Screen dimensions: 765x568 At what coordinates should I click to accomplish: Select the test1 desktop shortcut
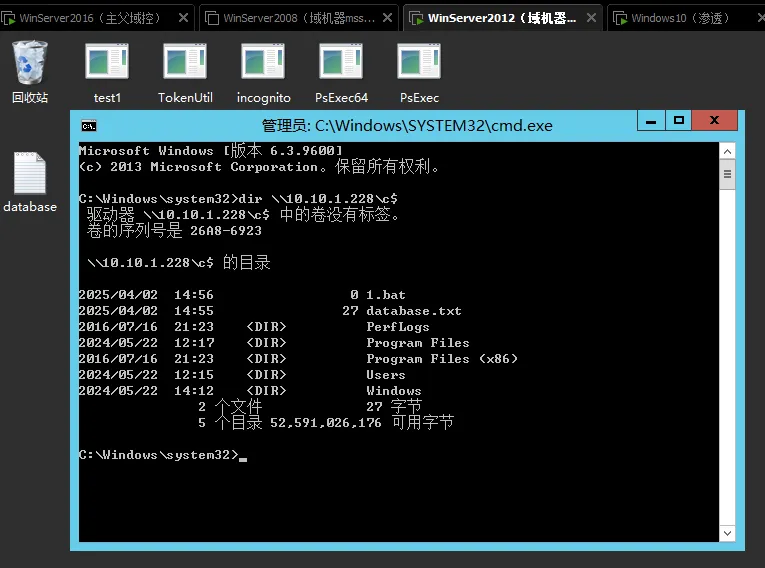[x=107, y=73]
